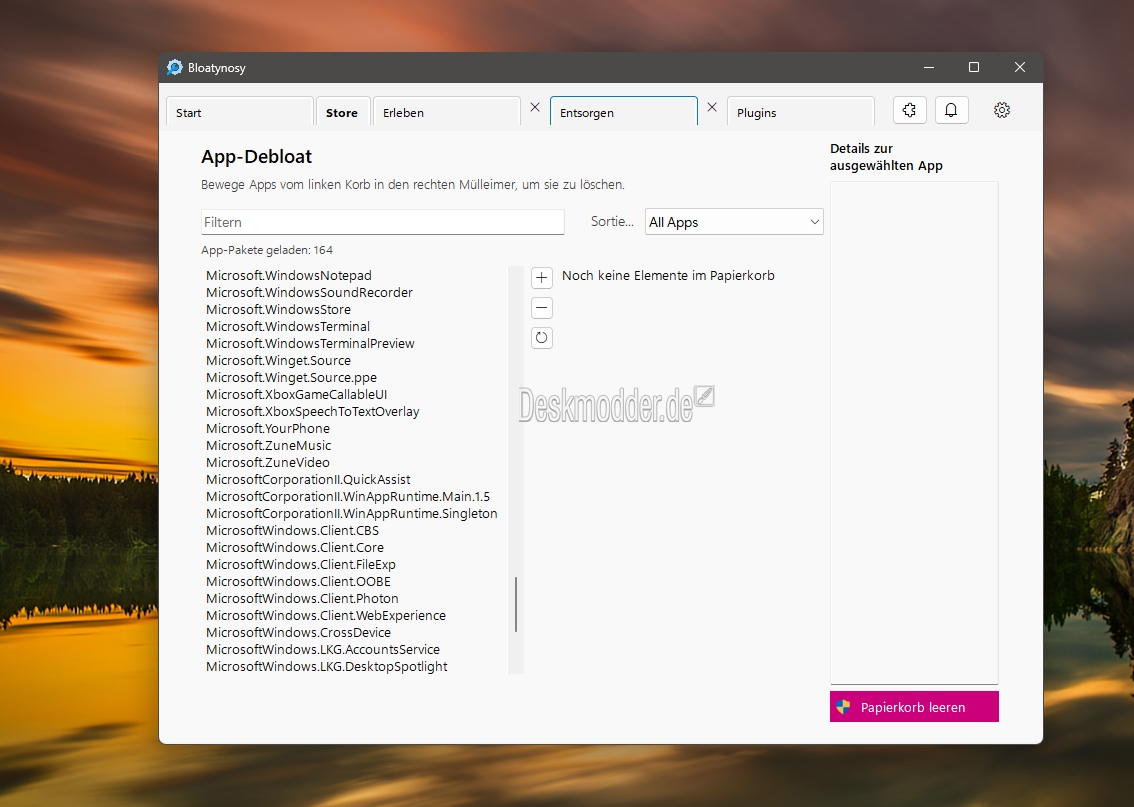Select MicrosoftWindows.Client.FileExp entry
Image resolution: width=1134 pixels, height=807 pixels.
pos(301,564)
